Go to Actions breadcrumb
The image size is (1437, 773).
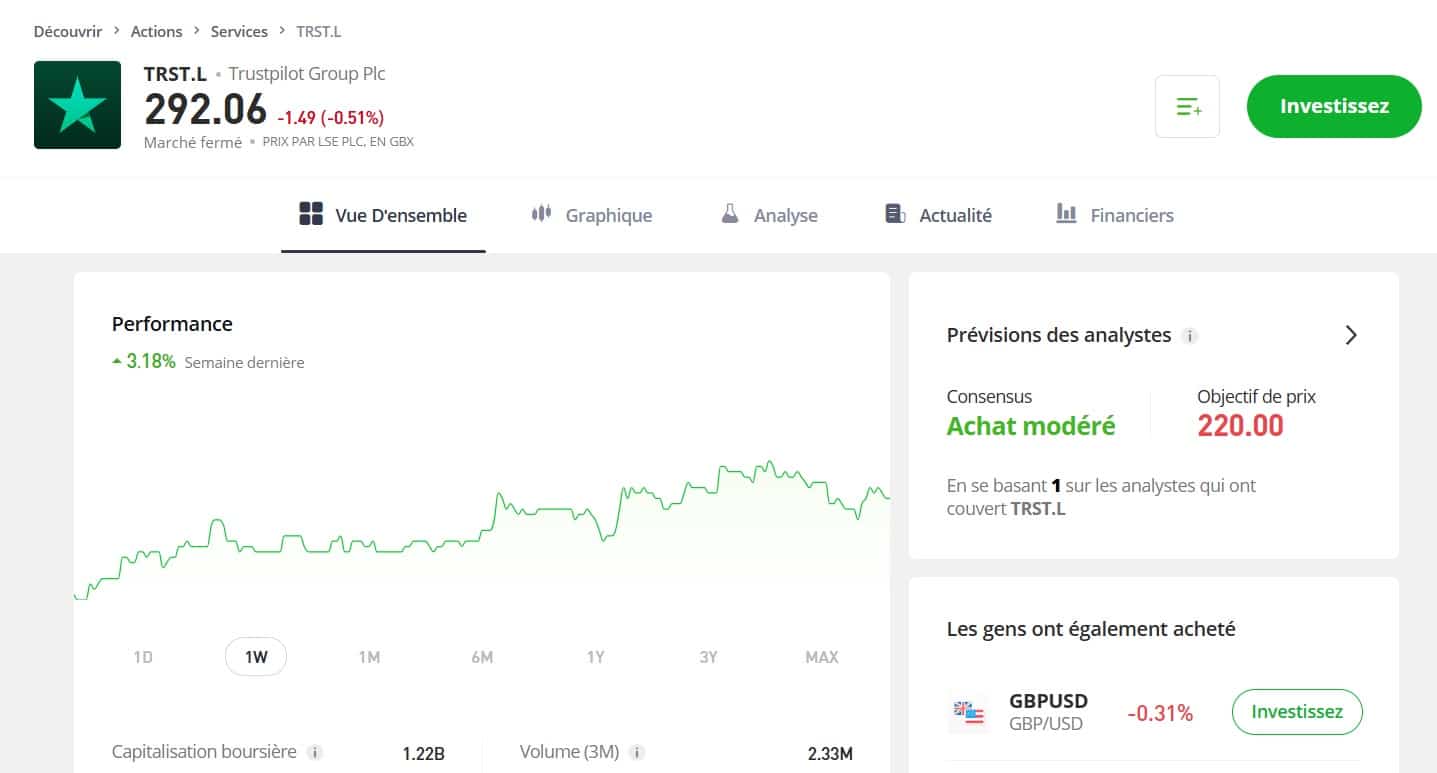(x=157, y=31)
